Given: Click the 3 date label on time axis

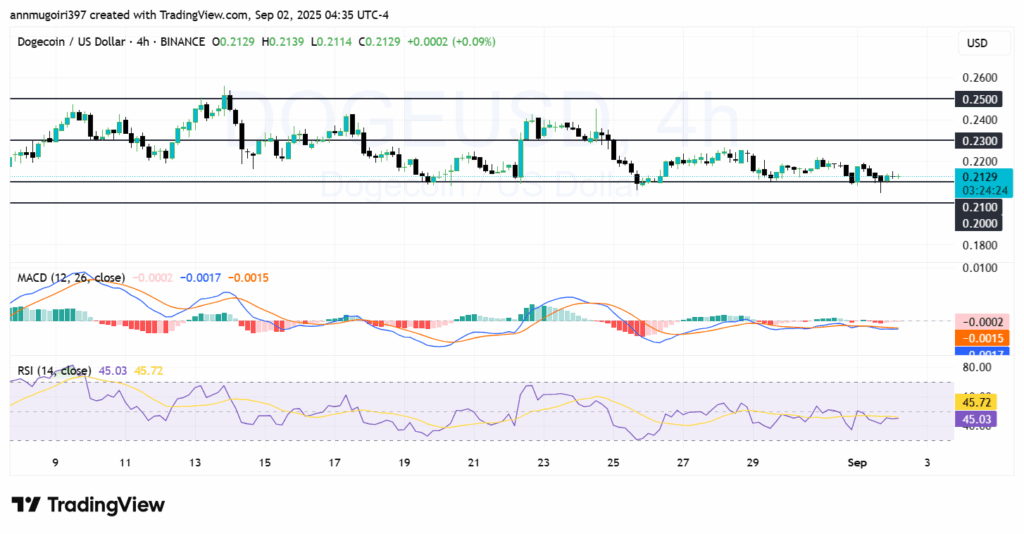Looking at the screenshot, I should tap(927, 463).
